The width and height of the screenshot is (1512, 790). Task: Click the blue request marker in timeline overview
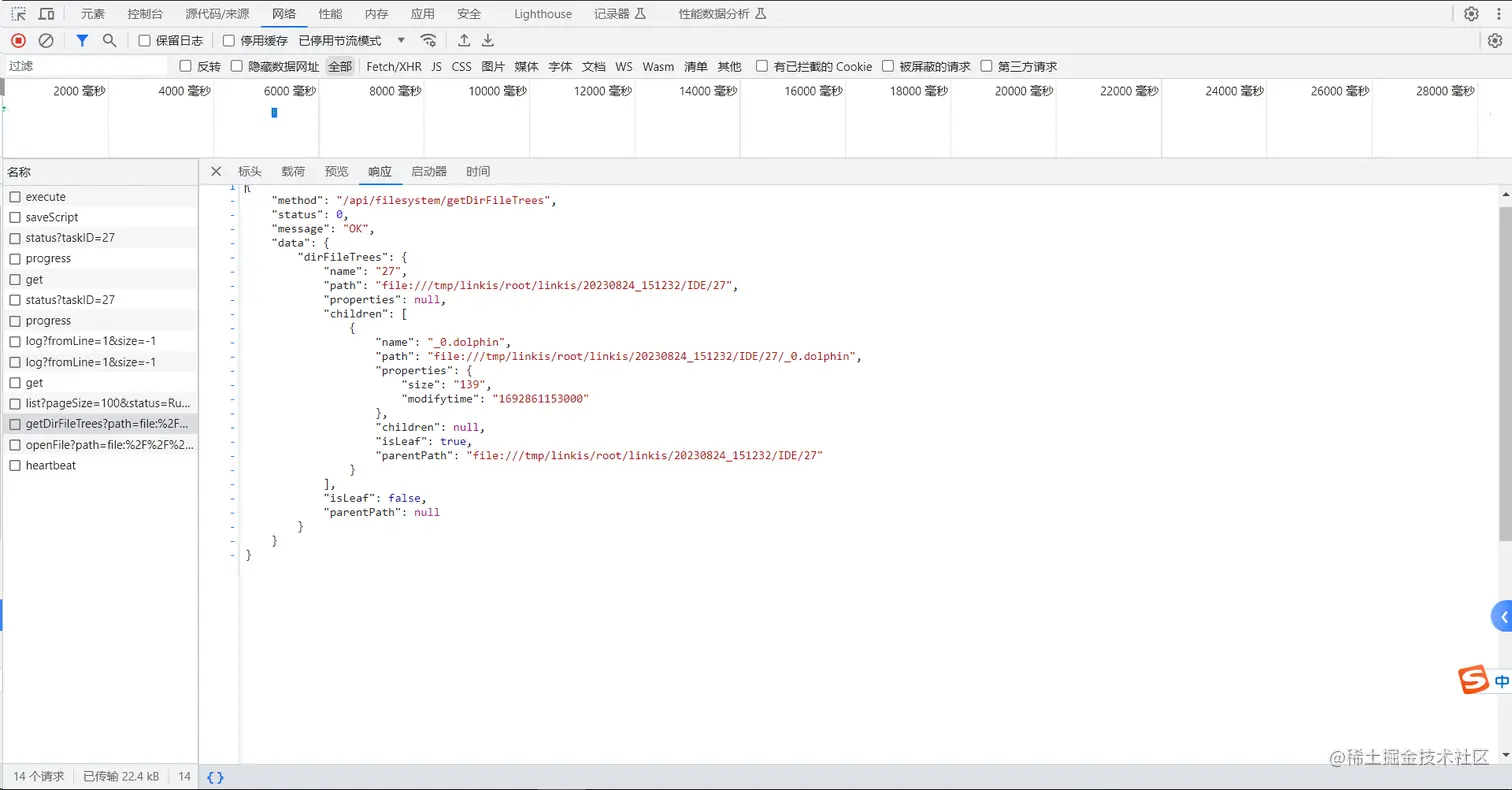coord(274,113)
